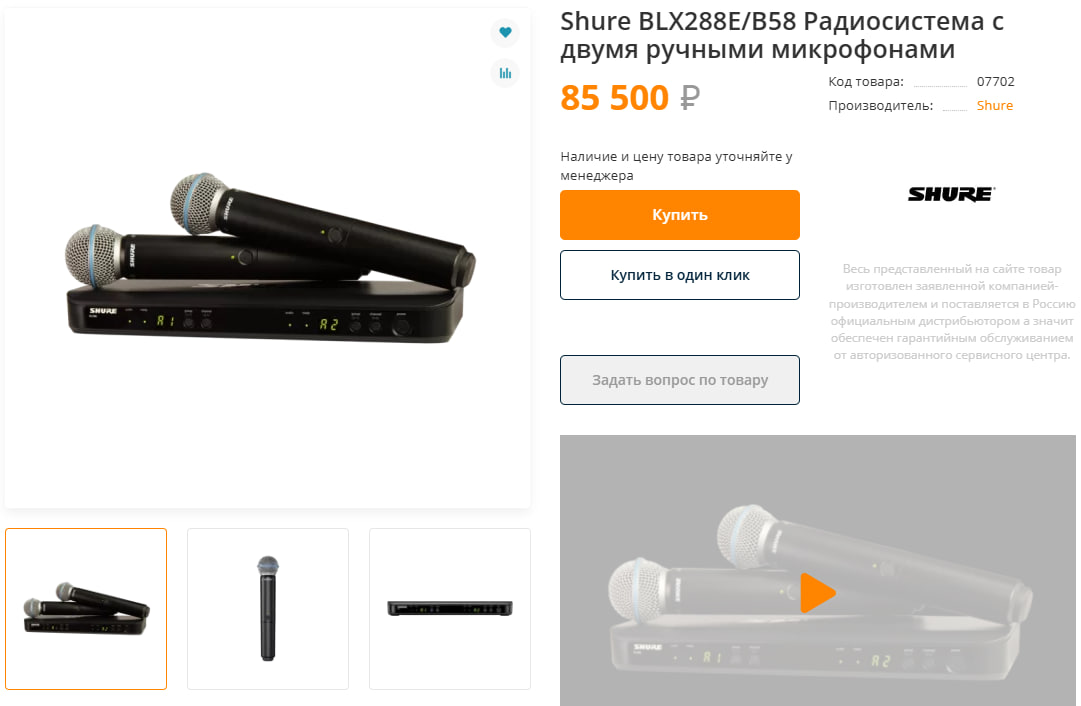Click the ruble currency symbol

pos(690,98)
